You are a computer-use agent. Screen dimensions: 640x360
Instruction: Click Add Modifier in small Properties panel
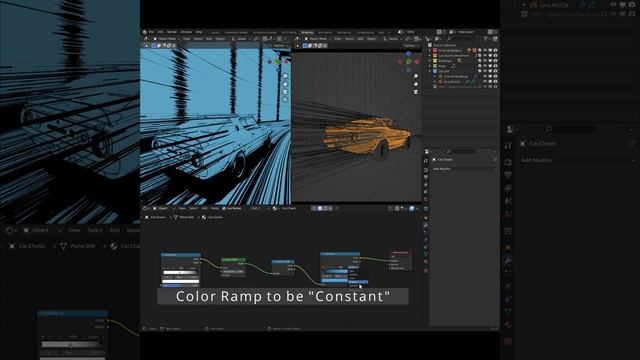[464, 169]
